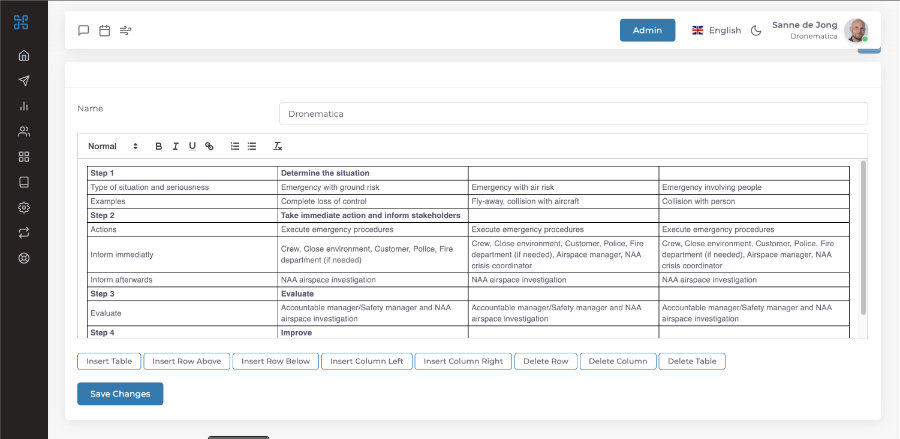Open the home page from sidebar
The width and height of the screenshot is (900, 439).
tap(24, 55)
